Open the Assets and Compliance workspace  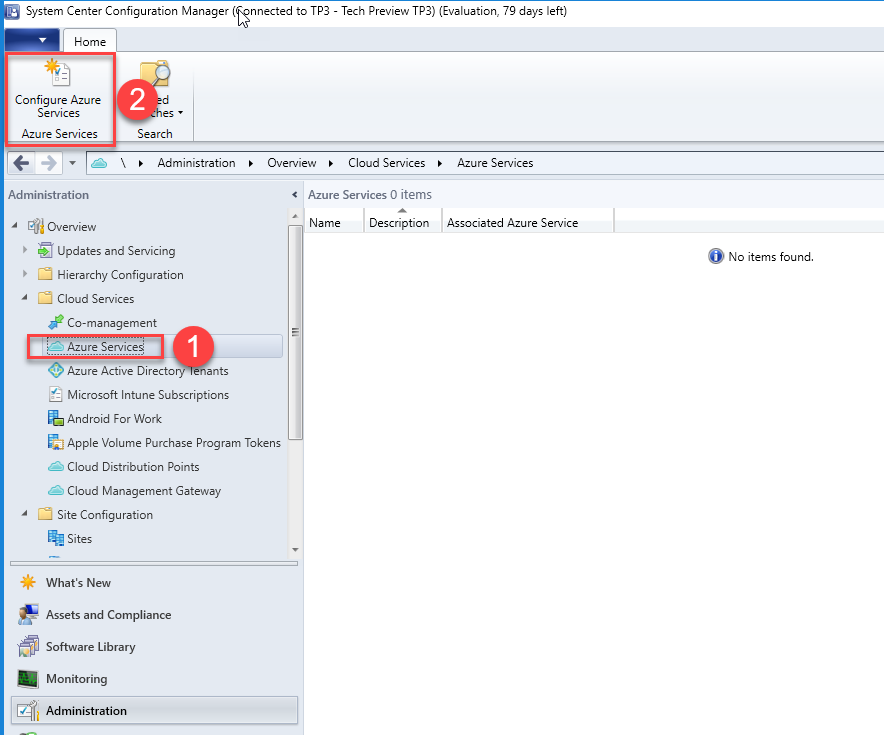(x=108, y=615)
